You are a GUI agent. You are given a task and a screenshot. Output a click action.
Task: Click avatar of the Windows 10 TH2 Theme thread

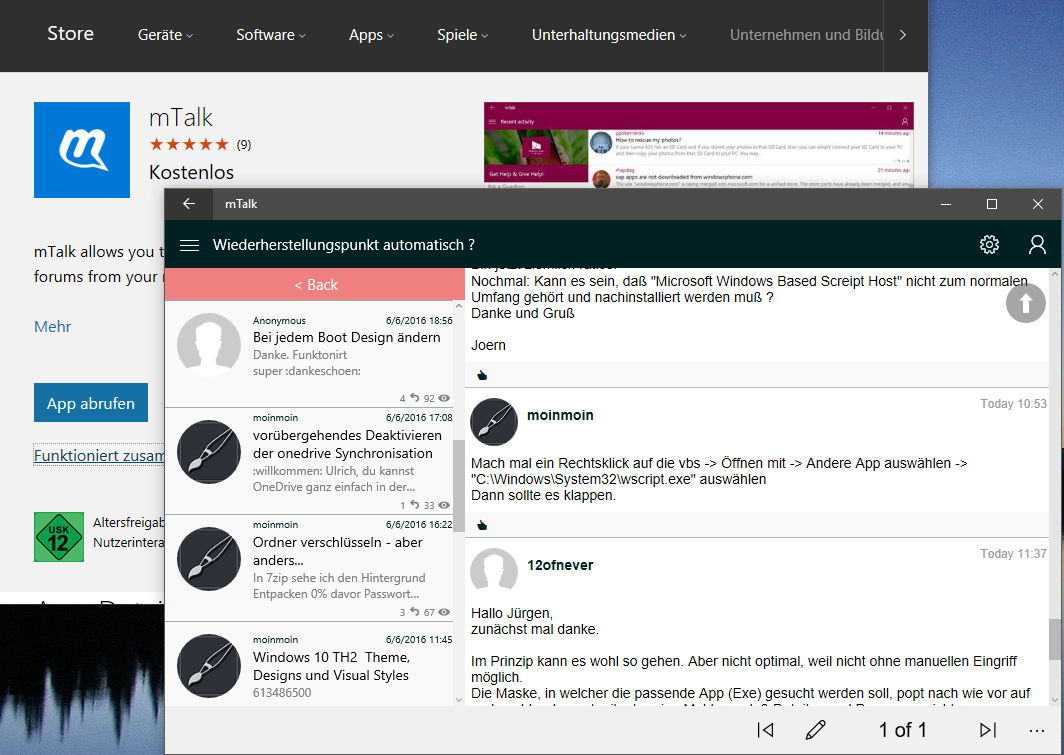pos(209,665)
